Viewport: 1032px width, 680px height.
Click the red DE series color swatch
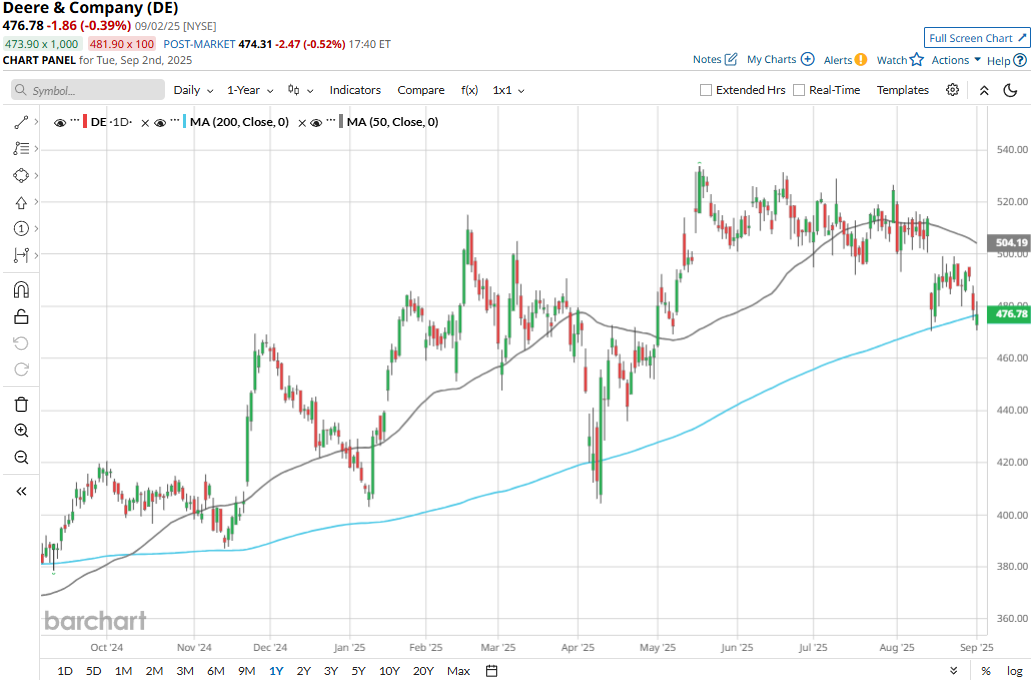tap(85, 122)
